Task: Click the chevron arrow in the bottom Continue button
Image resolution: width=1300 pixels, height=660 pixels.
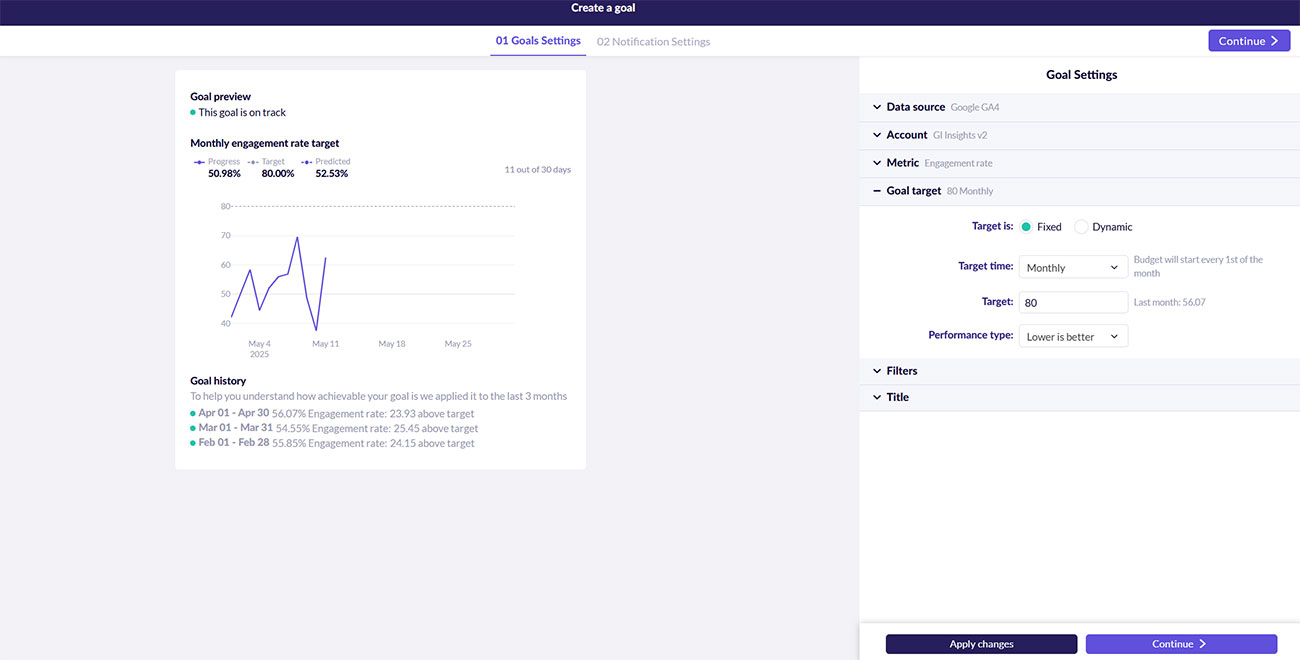Action: tap(1203, 644)
